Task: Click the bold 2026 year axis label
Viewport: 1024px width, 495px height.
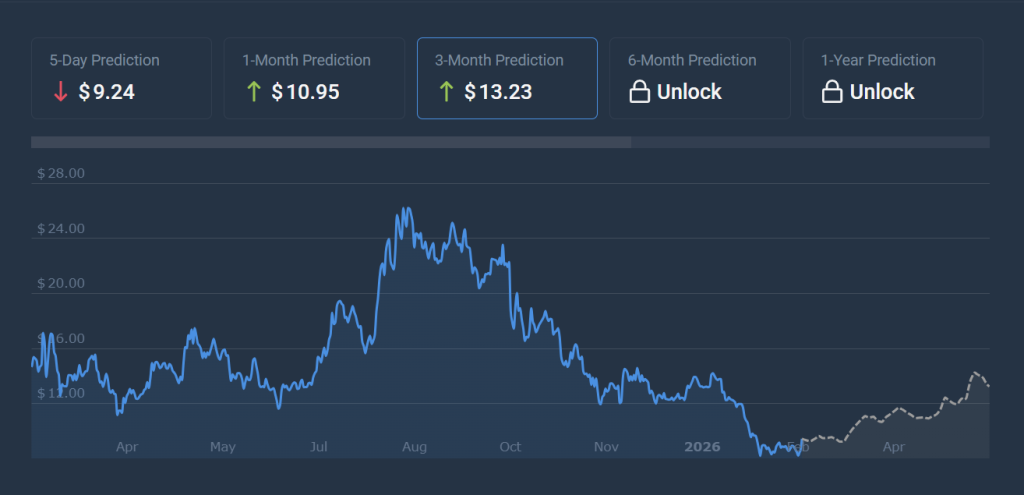Action: [x=702, y=447]
